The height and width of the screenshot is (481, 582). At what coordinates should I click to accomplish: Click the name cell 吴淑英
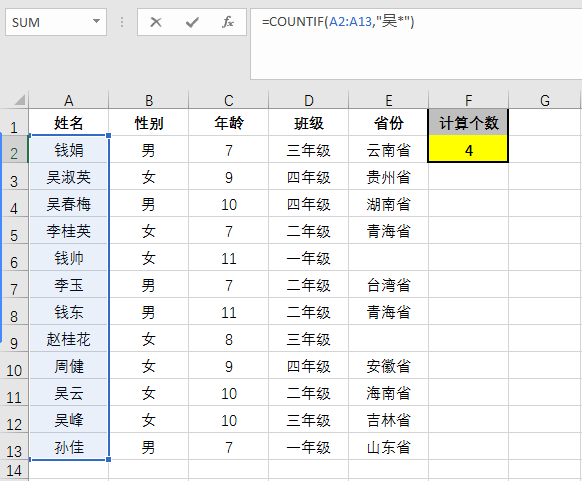click(69, 177)
